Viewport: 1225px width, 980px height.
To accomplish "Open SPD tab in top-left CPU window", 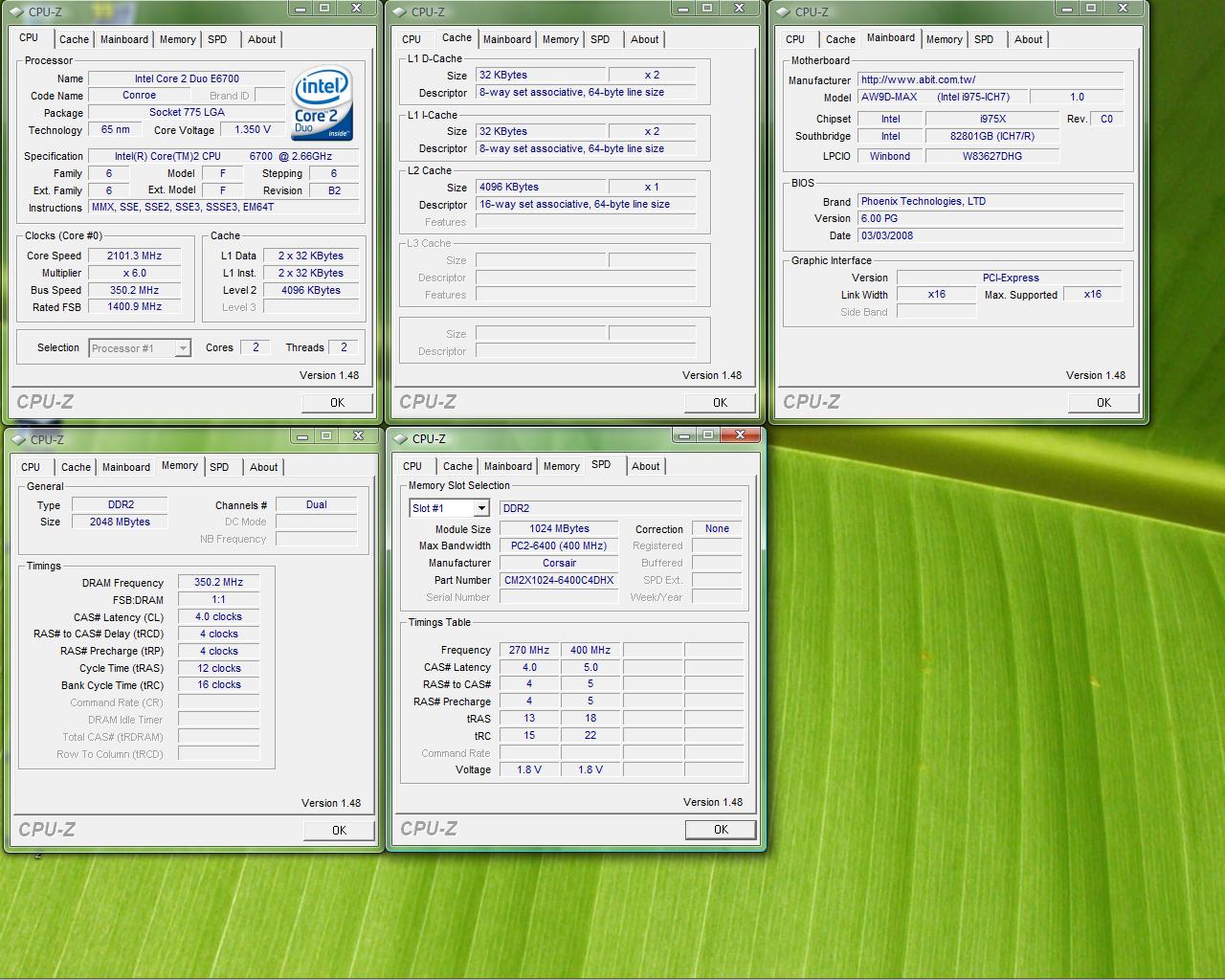I will (217, 39).
